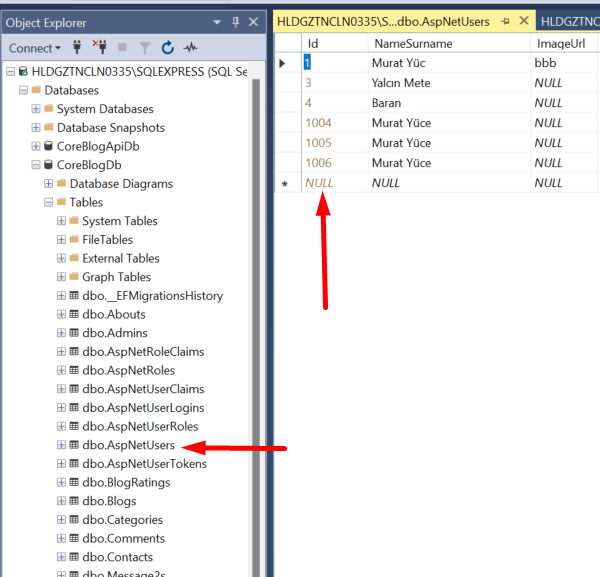Select the server icon of HLDGZTNCLN0335\SQLEXPRESS
Screen dimensions: 600x577
tap(23, 71)
